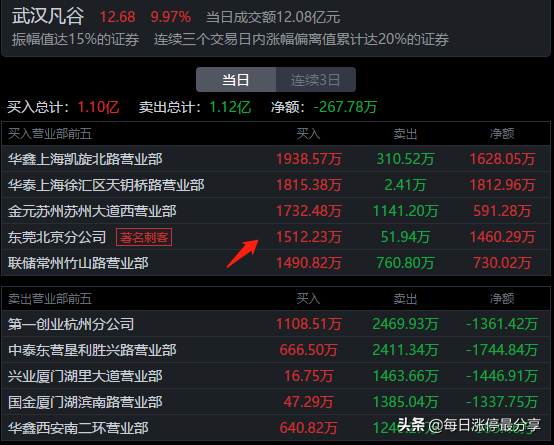The image size is (554, 445).
Task: Click the 9.97% change value
Action: pos(171,17)
